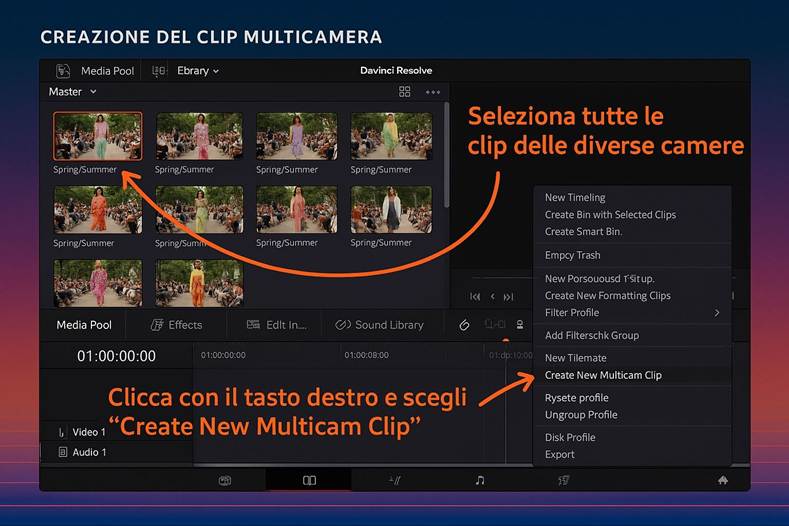Click the Davinci Resolve title text

click(396, 70)
